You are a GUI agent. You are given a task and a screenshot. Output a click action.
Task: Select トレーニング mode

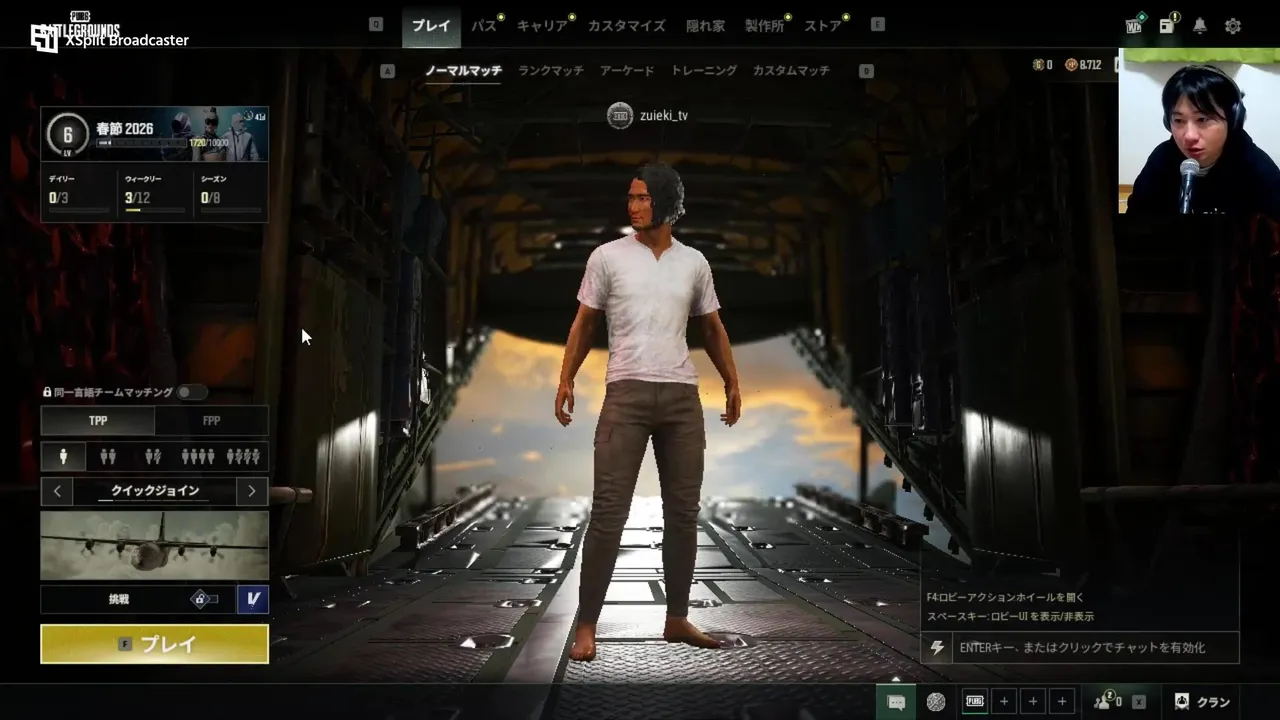pyautogui.click(x=704, y=71)
